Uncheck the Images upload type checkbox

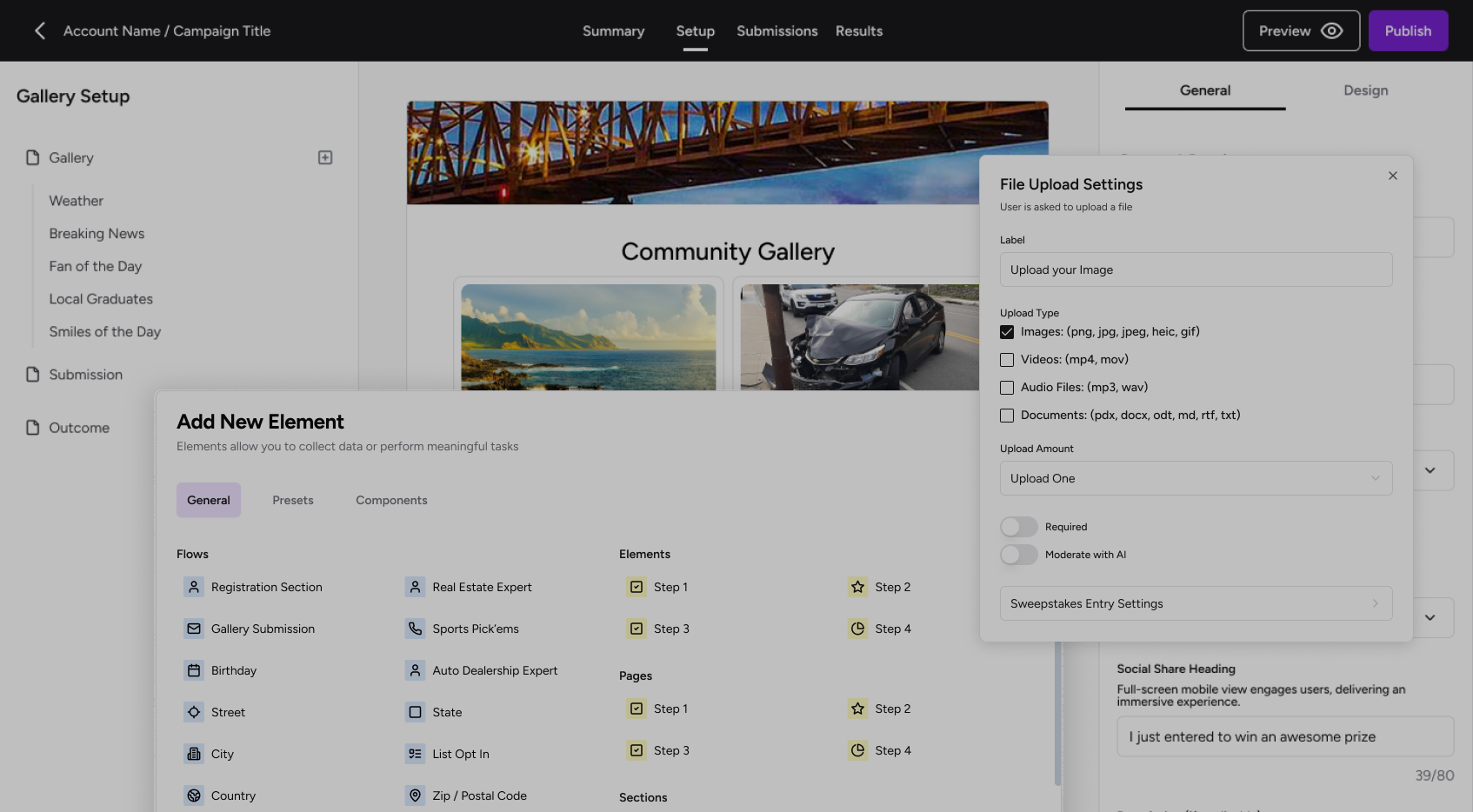[1007, 332]
